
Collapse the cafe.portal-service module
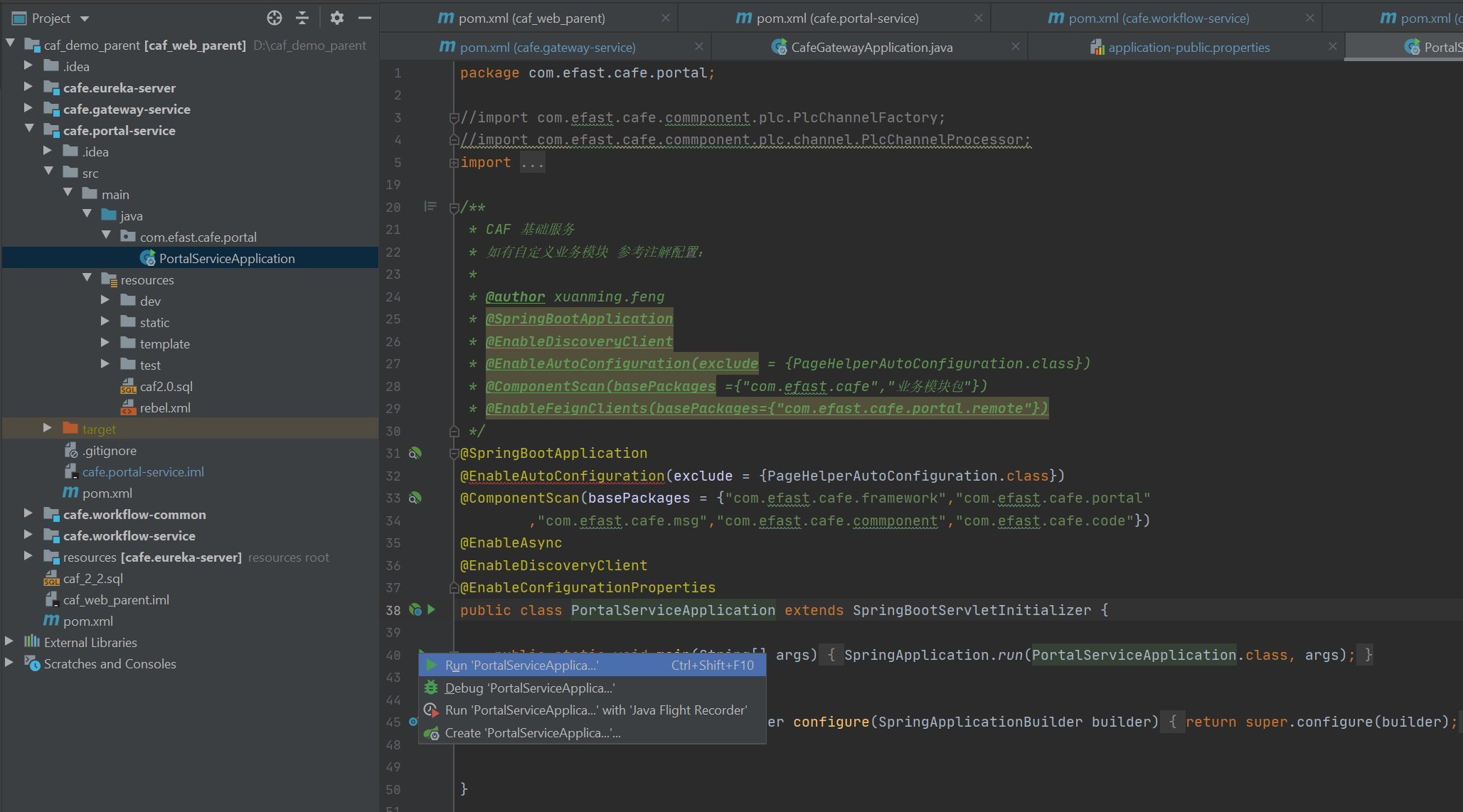pyautogui.click(x=28, y=129)
